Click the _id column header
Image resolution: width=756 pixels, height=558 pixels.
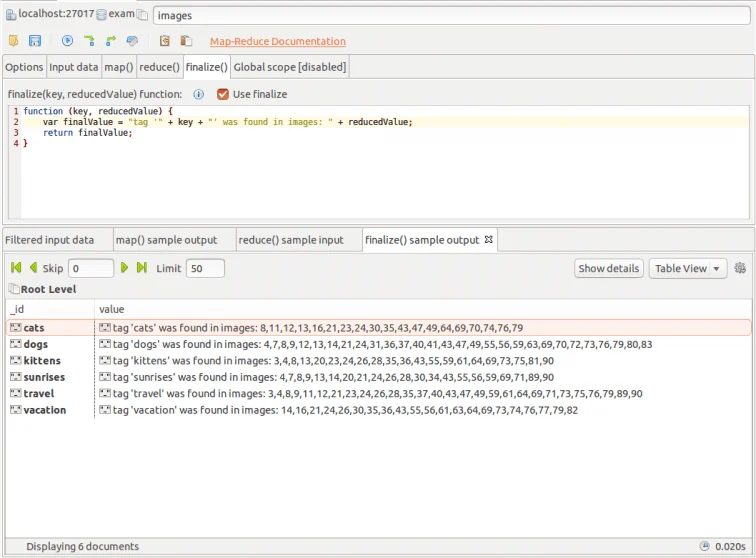[50, 309]
